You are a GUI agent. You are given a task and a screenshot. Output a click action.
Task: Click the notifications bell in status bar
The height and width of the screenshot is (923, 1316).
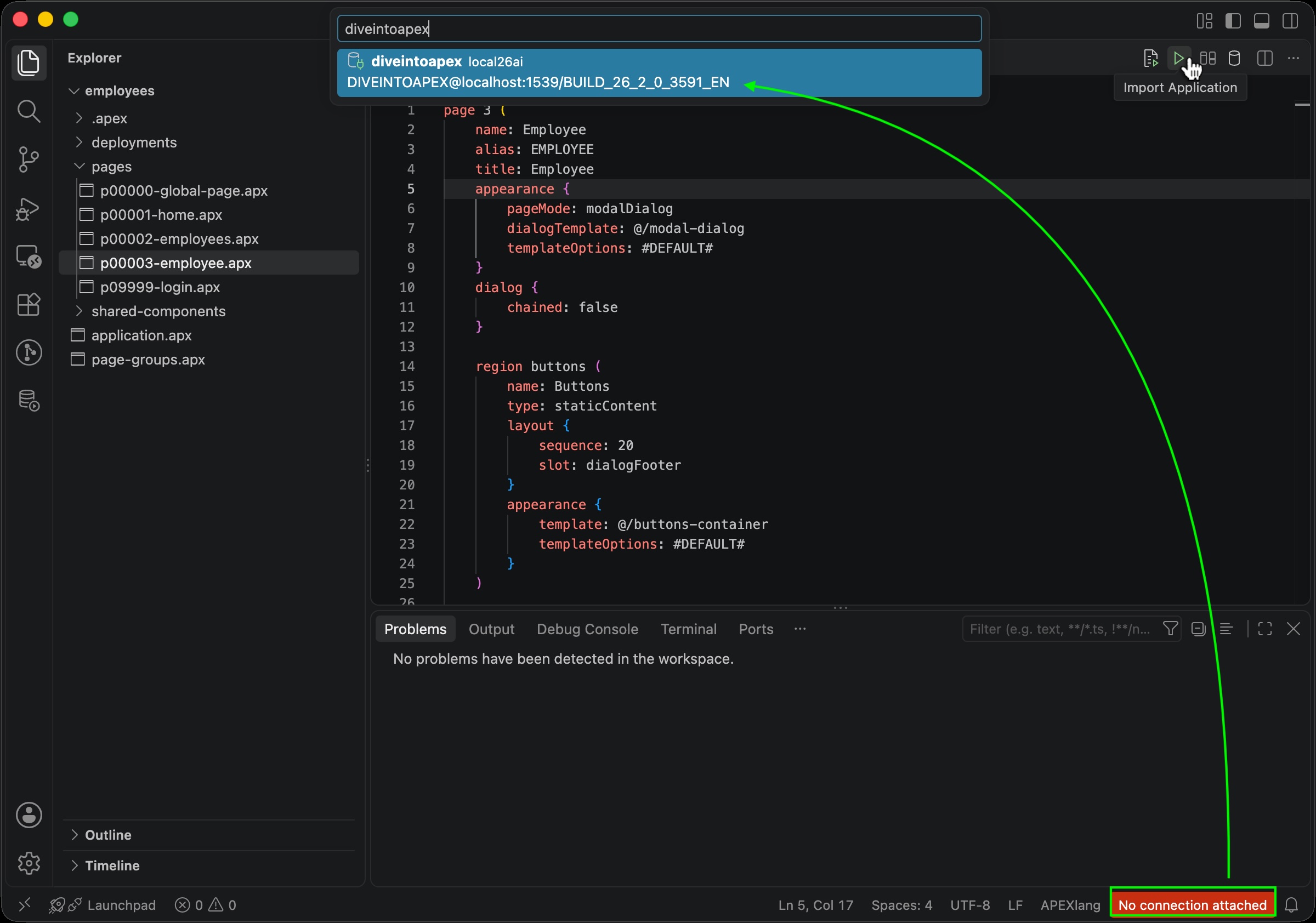point(1291,905)
